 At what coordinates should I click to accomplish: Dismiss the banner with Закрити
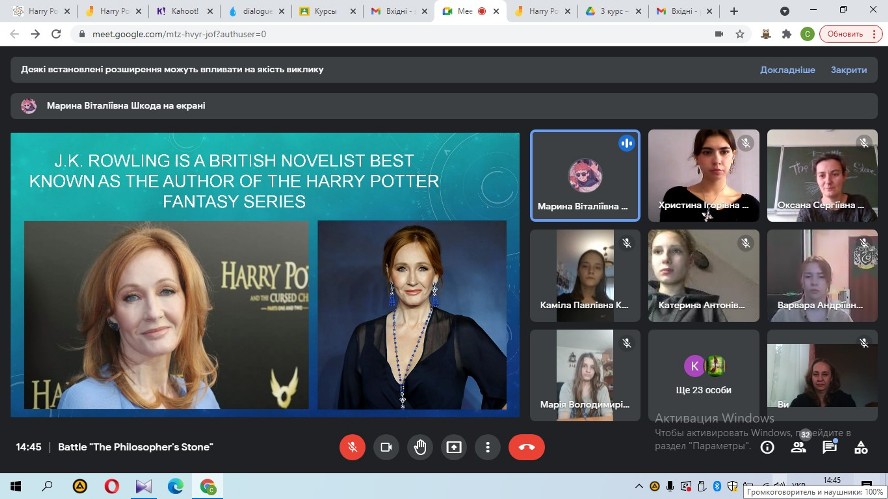tap(849, 70)
